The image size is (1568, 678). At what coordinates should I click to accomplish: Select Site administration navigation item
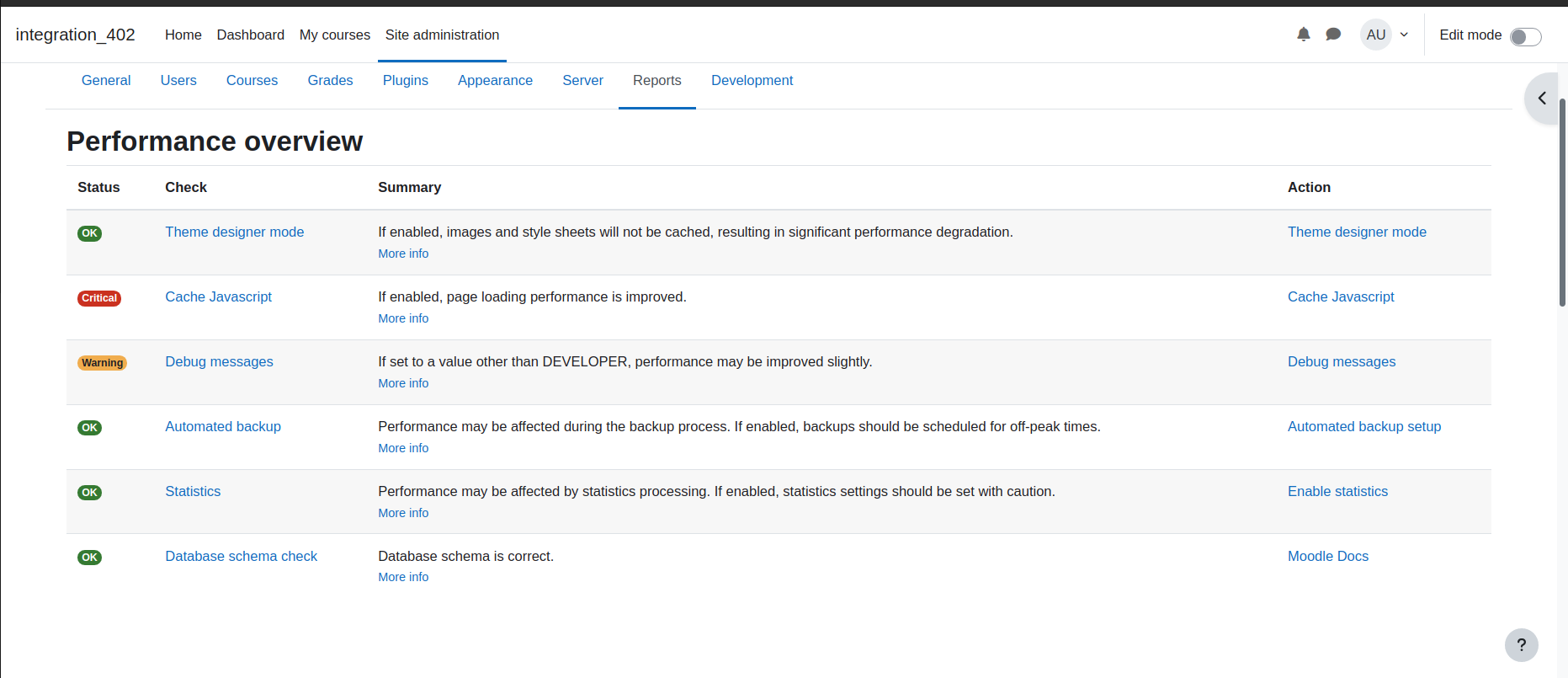tap(442, 35)
